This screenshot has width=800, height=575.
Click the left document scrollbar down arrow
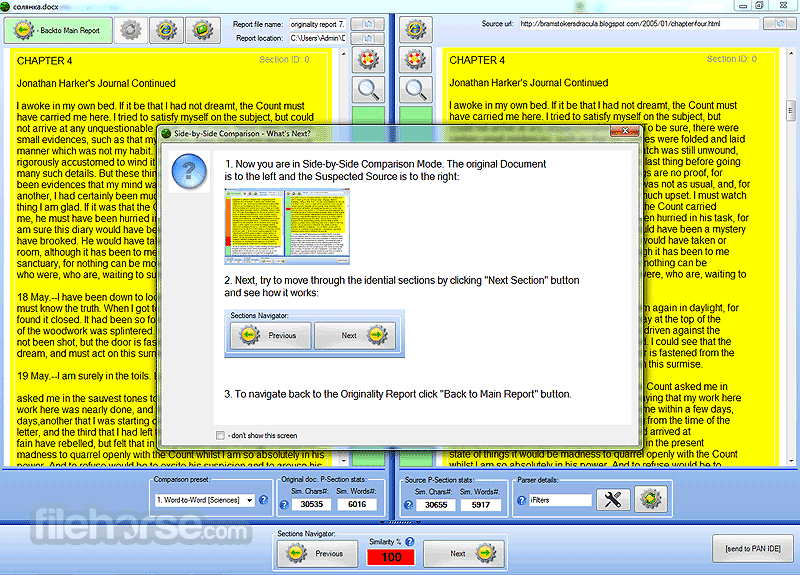pyautogui.click(x=343, y=460)
